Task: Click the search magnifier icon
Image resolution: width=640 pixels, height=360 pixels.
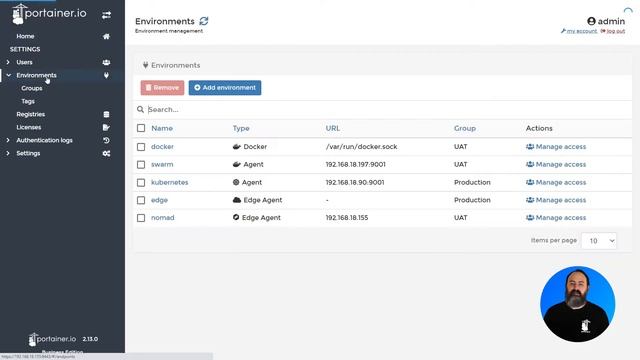Action: pyautogui.click(x=140, y=109)
